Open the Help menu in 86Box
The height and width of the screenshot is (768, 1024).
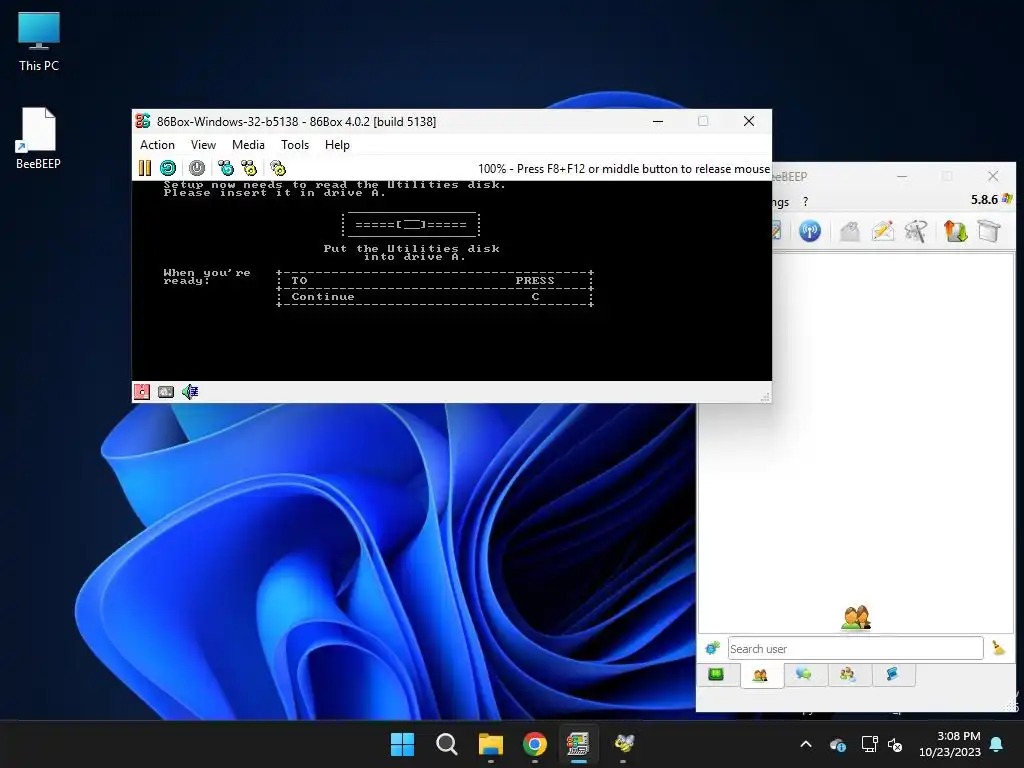(x=337, y=145)
